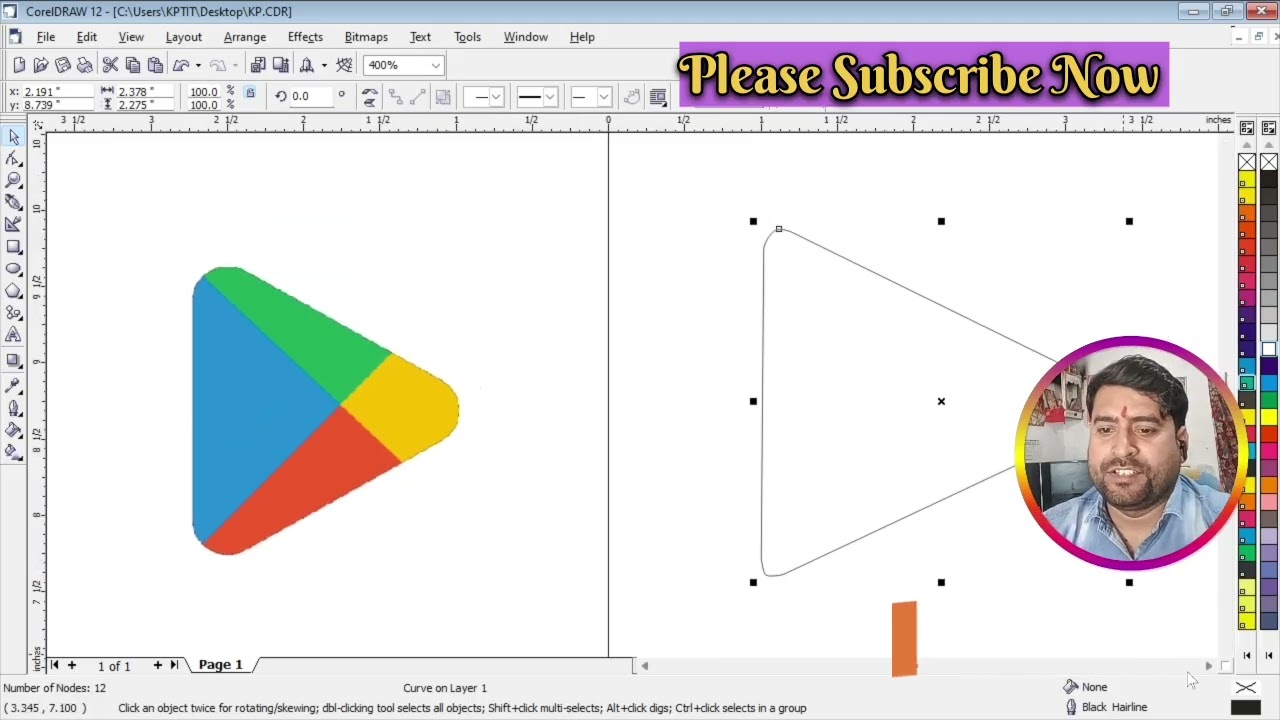
Task: Click the Print icon
Action: point(85,65)
